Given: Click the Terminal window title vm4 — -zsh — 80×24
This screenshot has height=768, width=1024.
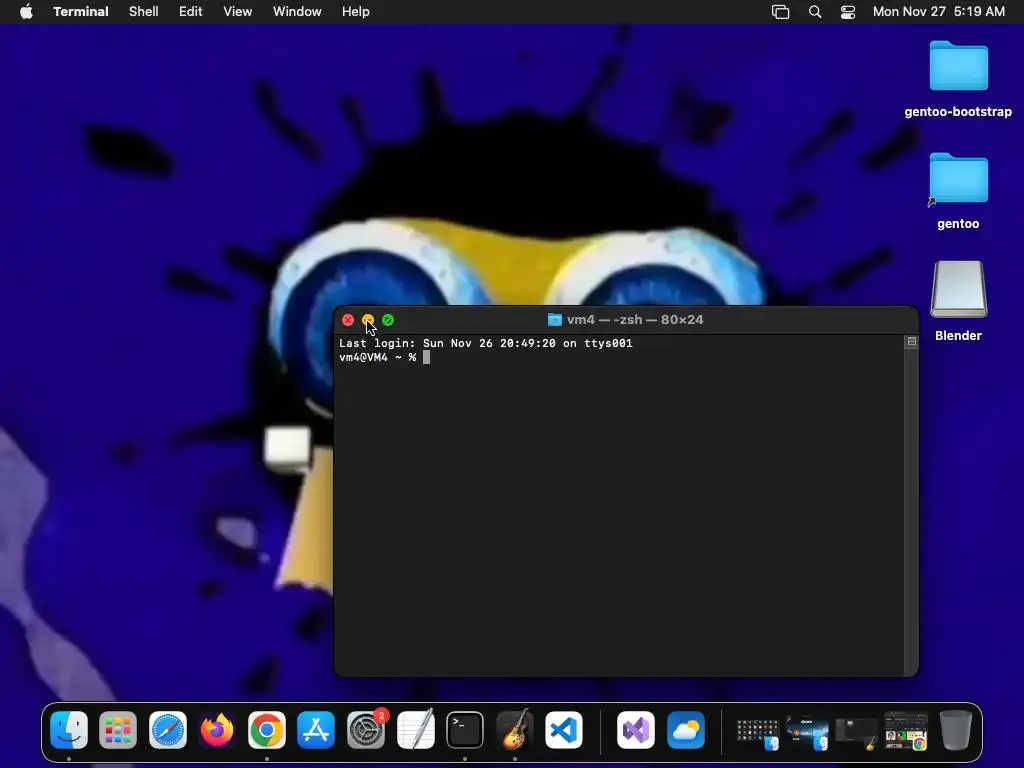Looking at the screenshot, I should pyautogui.click(x=635, y=320).
